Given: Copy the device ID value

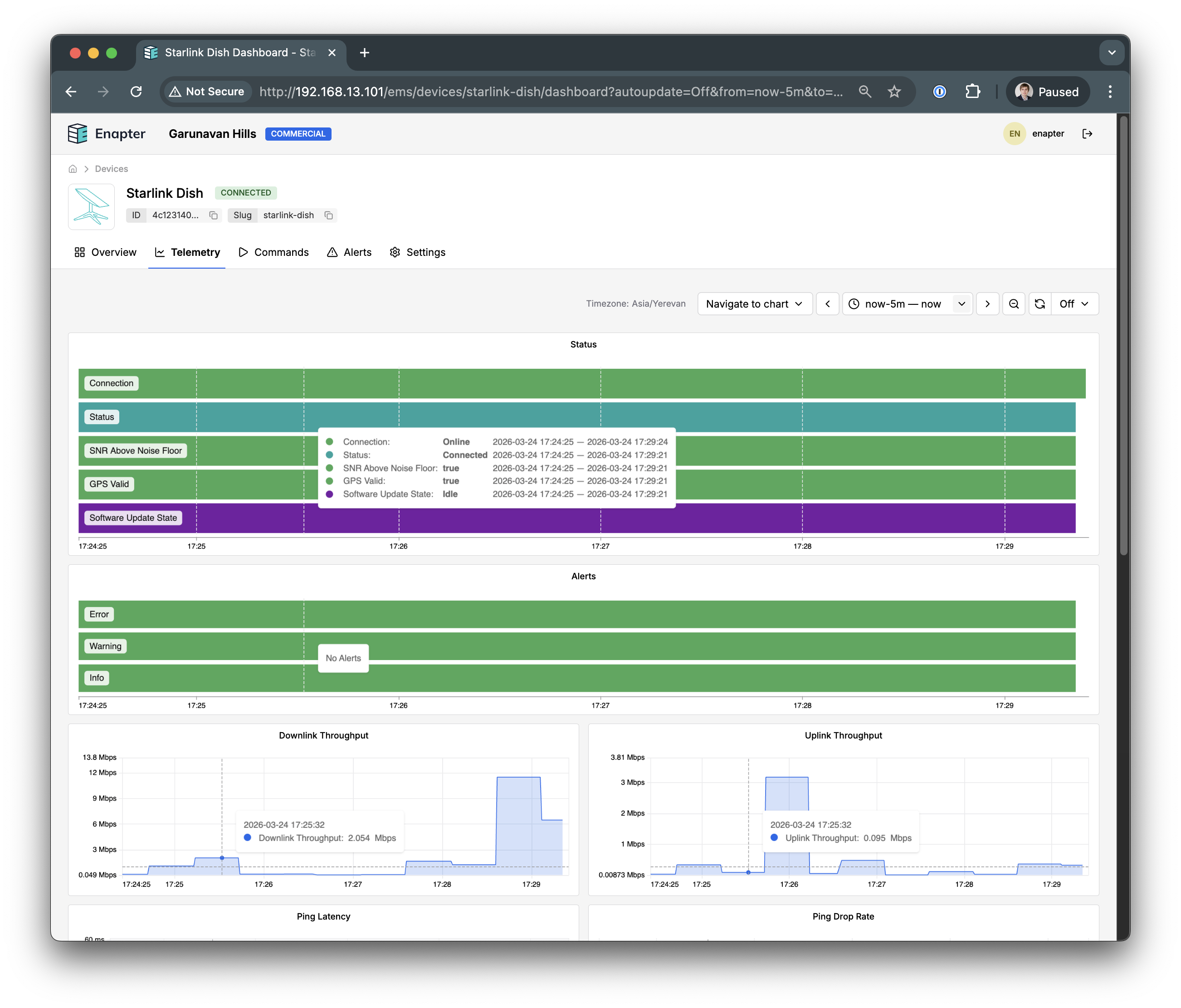Looking at the screenshot, I should 214,215.
